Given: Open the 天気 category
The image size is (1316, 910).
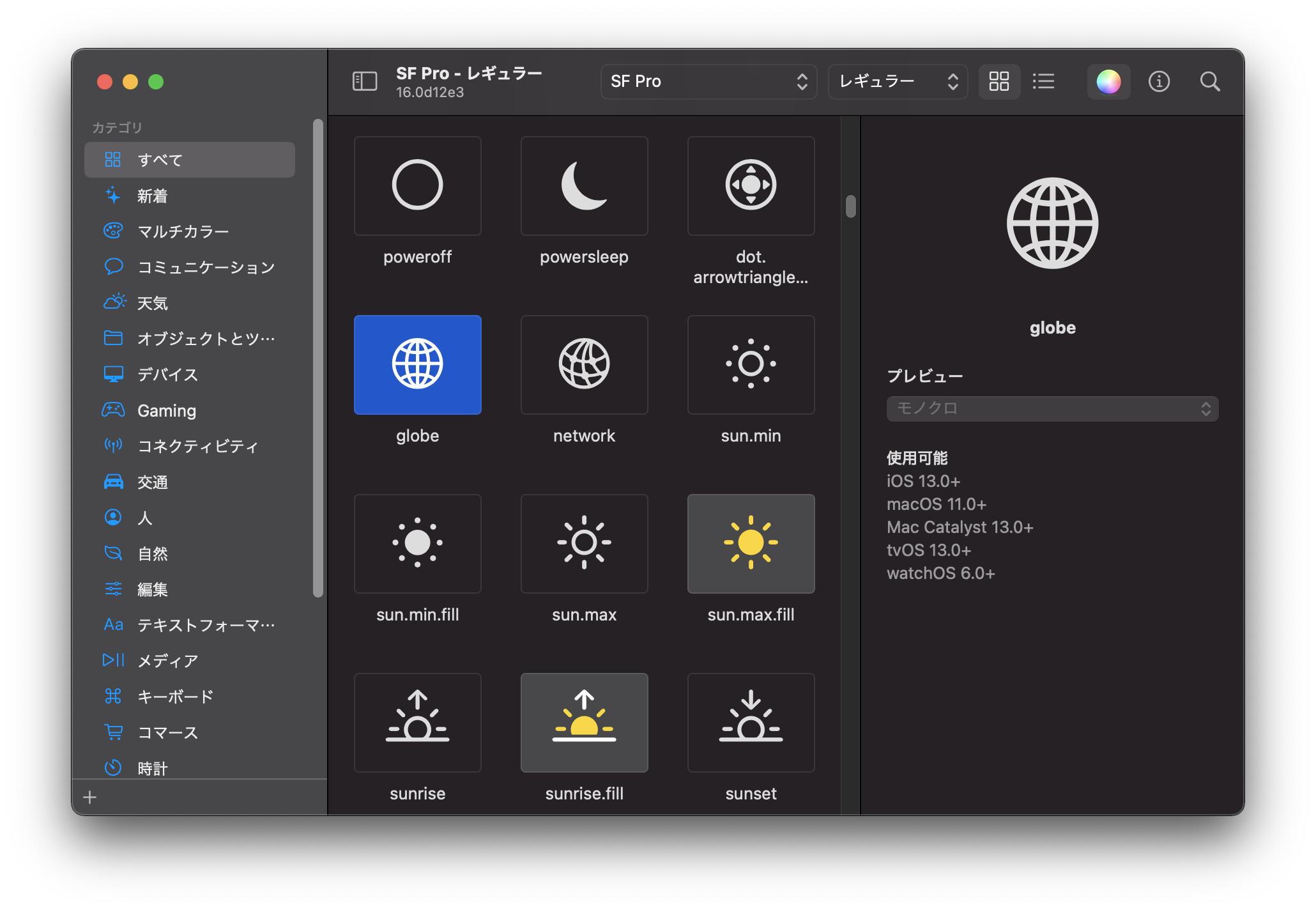Looking at the screenshot, I should click(x=152, y=303).
